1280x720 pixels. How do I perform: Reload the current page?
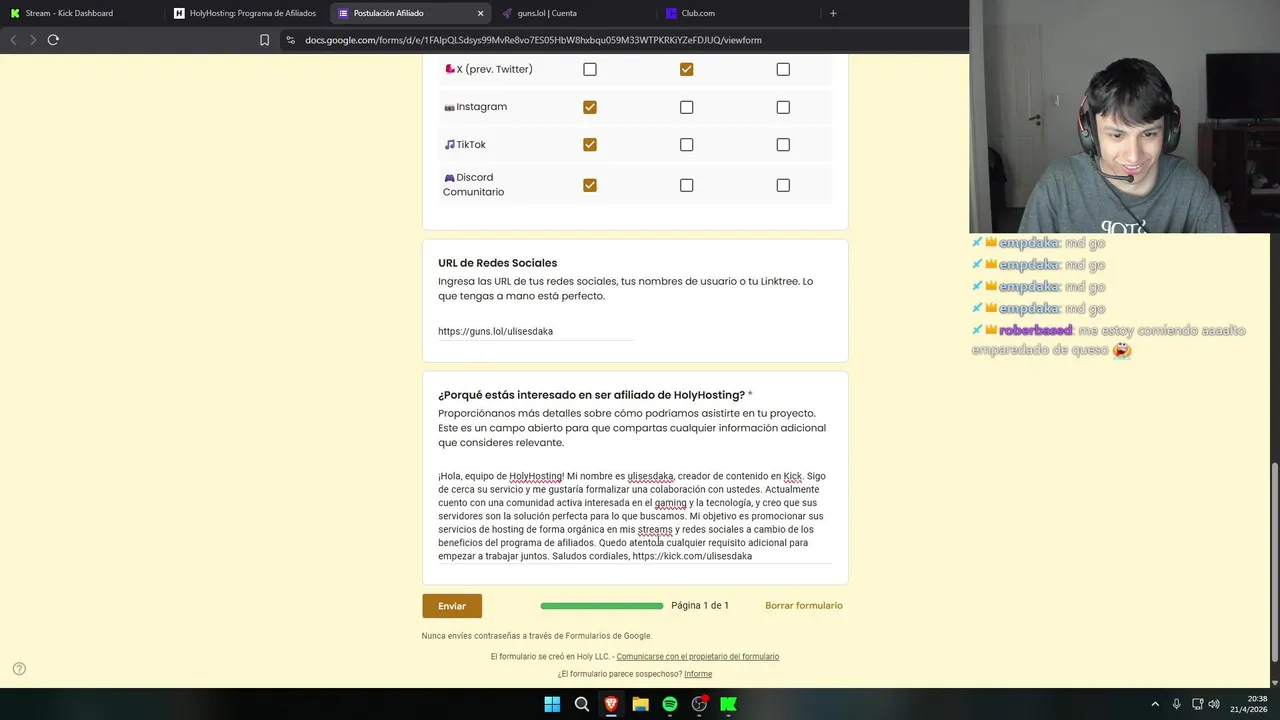pos(53,40)
